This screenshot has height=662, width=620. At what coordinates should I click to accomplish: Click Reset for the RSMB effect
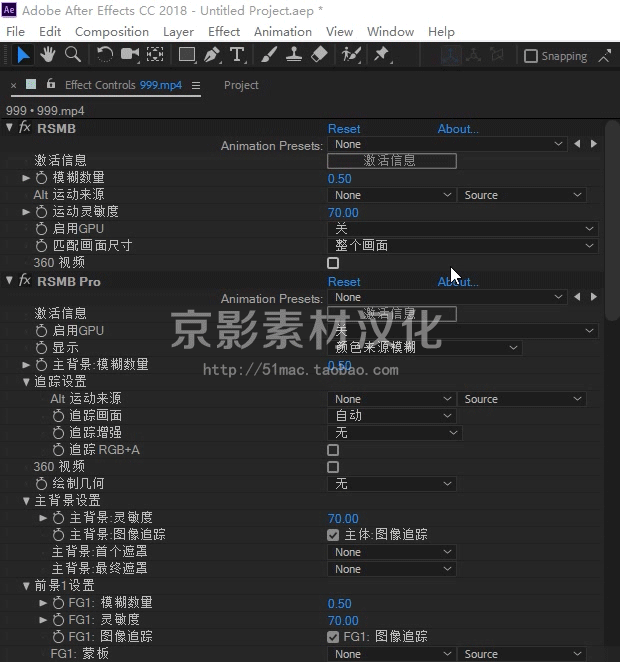click(344, 129)
